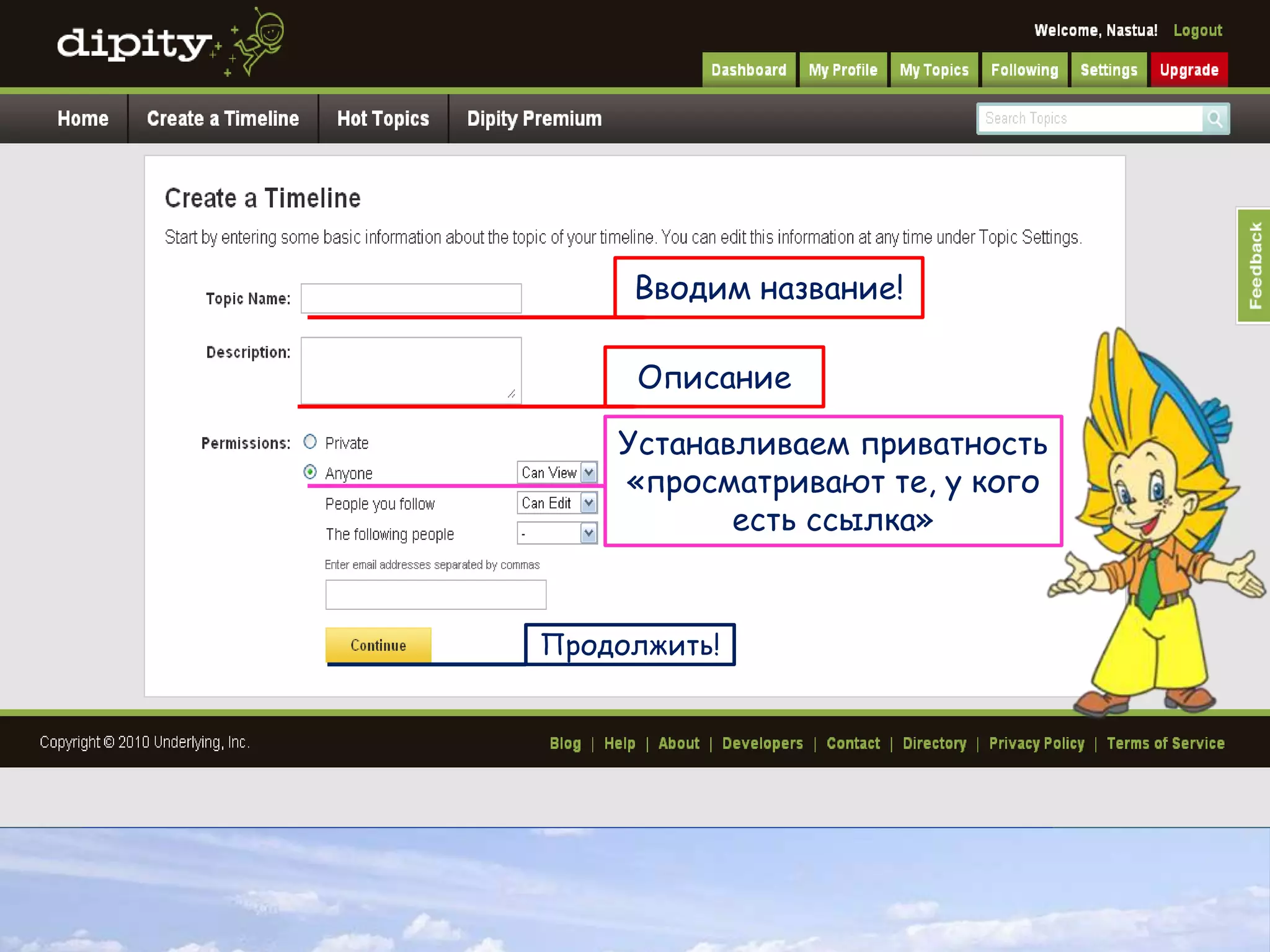Click inside the Description text area
Image resolution: width=1270 pixels, height=952 pixels.
pyautogui.click(x=411, y=371)
